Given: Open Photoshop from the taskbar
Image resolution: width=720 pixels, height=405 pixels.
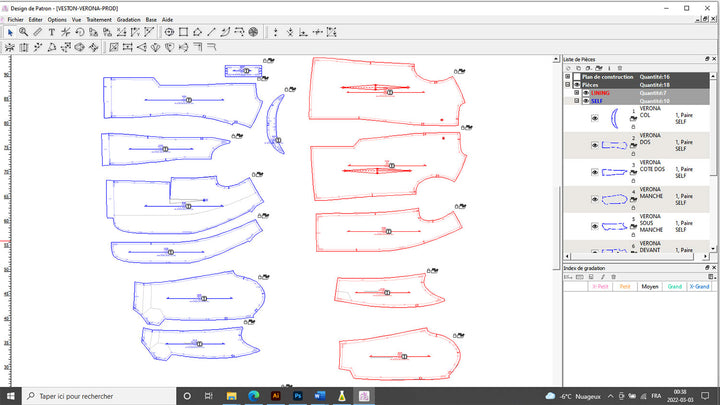Looking at the screenshot, I should 298,396.
